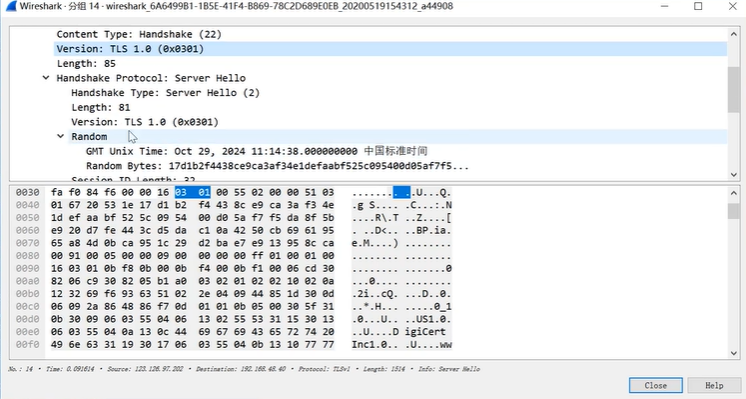Select the Length: 81 row
This screenshot has height=399, width=746.
pos(100,107)
